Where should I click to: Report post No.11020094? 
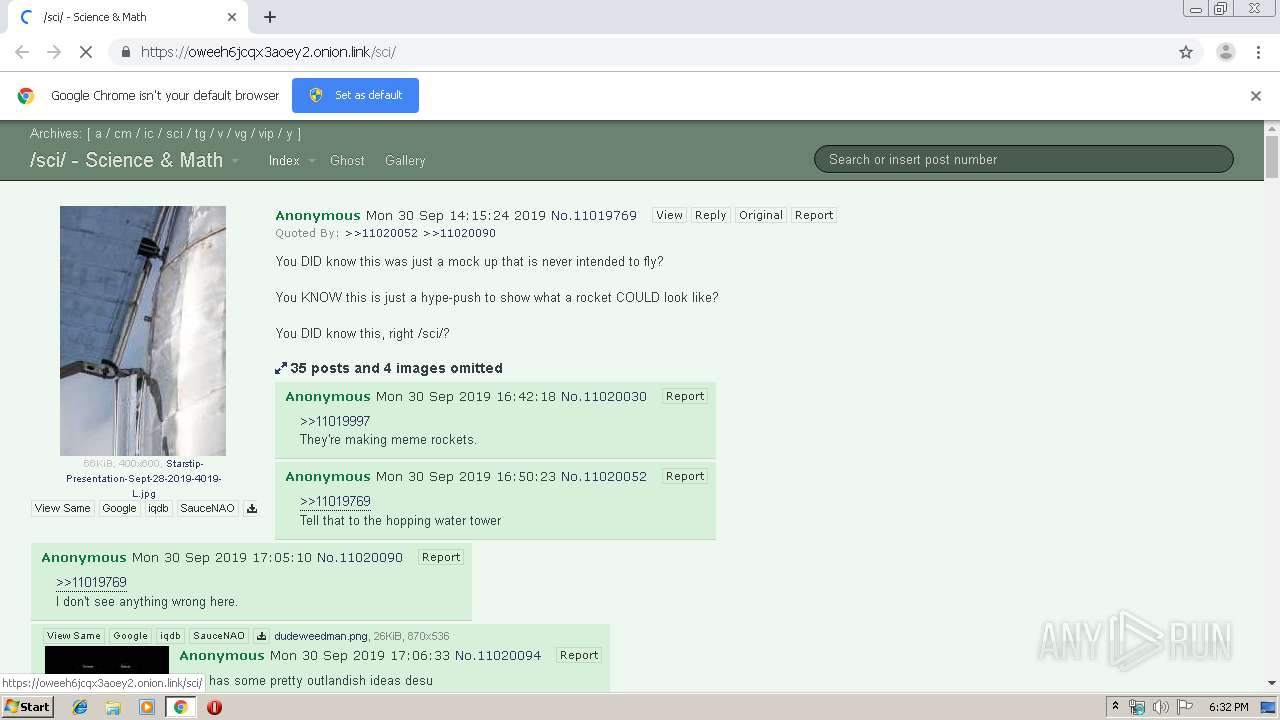(579, 655)
